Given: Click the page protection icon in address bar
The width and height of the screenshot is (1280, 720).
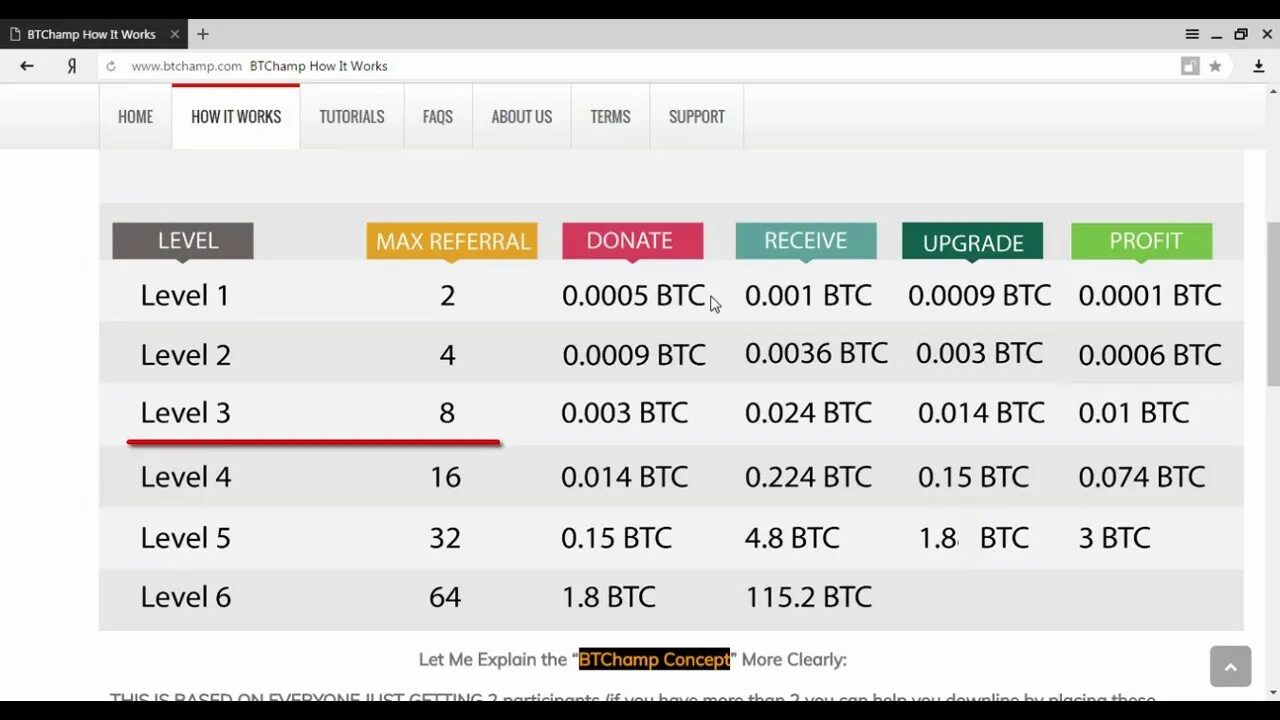Looking at the screenshot, I should click(x=1190, y=66).
